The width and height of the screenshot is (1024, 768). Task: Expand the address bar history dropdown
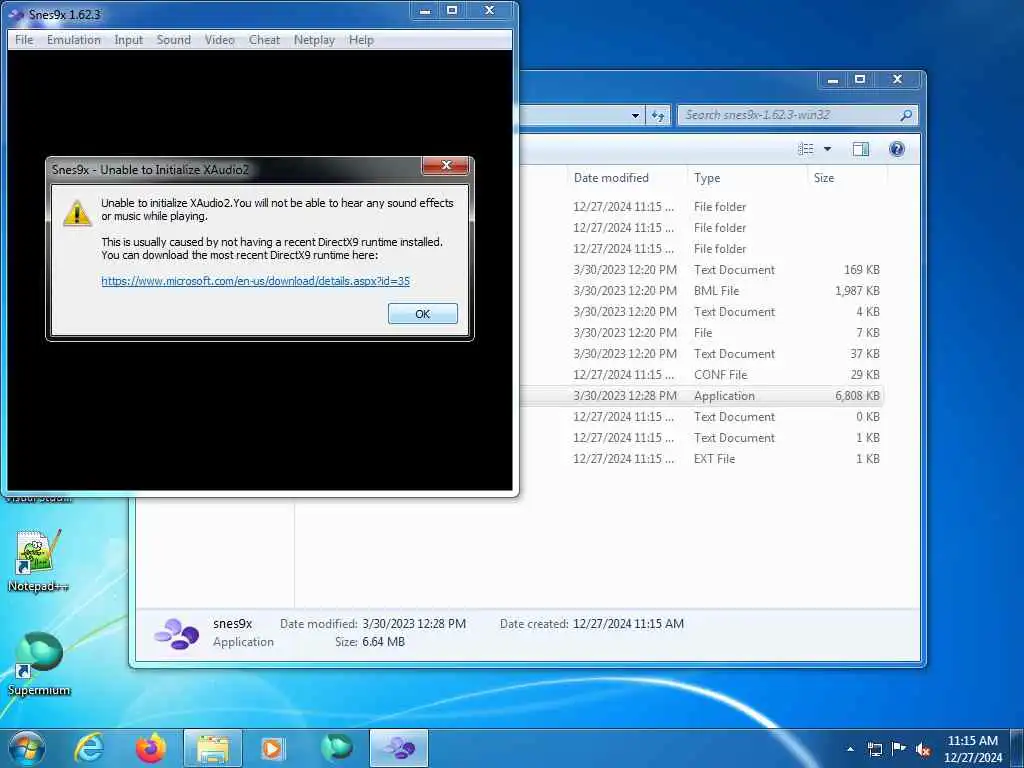[635, 116]
